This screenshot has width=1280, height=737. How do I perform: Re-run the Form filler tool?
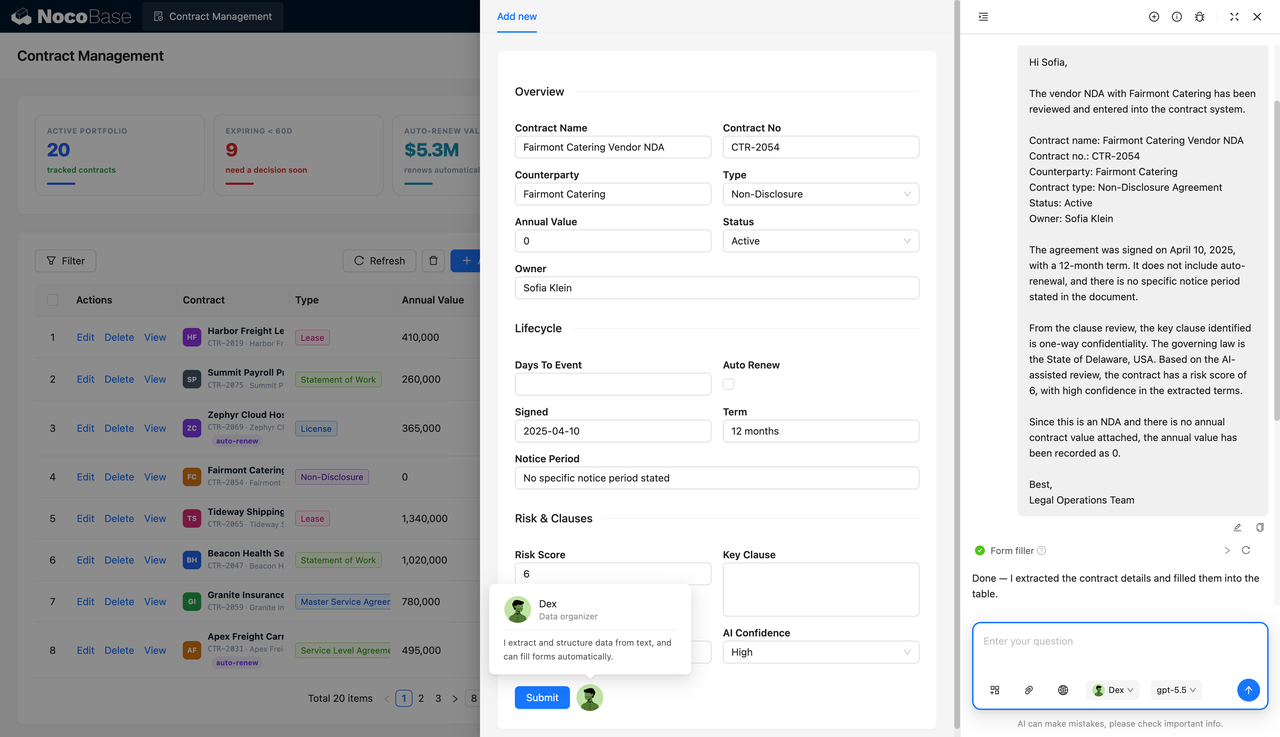click(1246, 551)
